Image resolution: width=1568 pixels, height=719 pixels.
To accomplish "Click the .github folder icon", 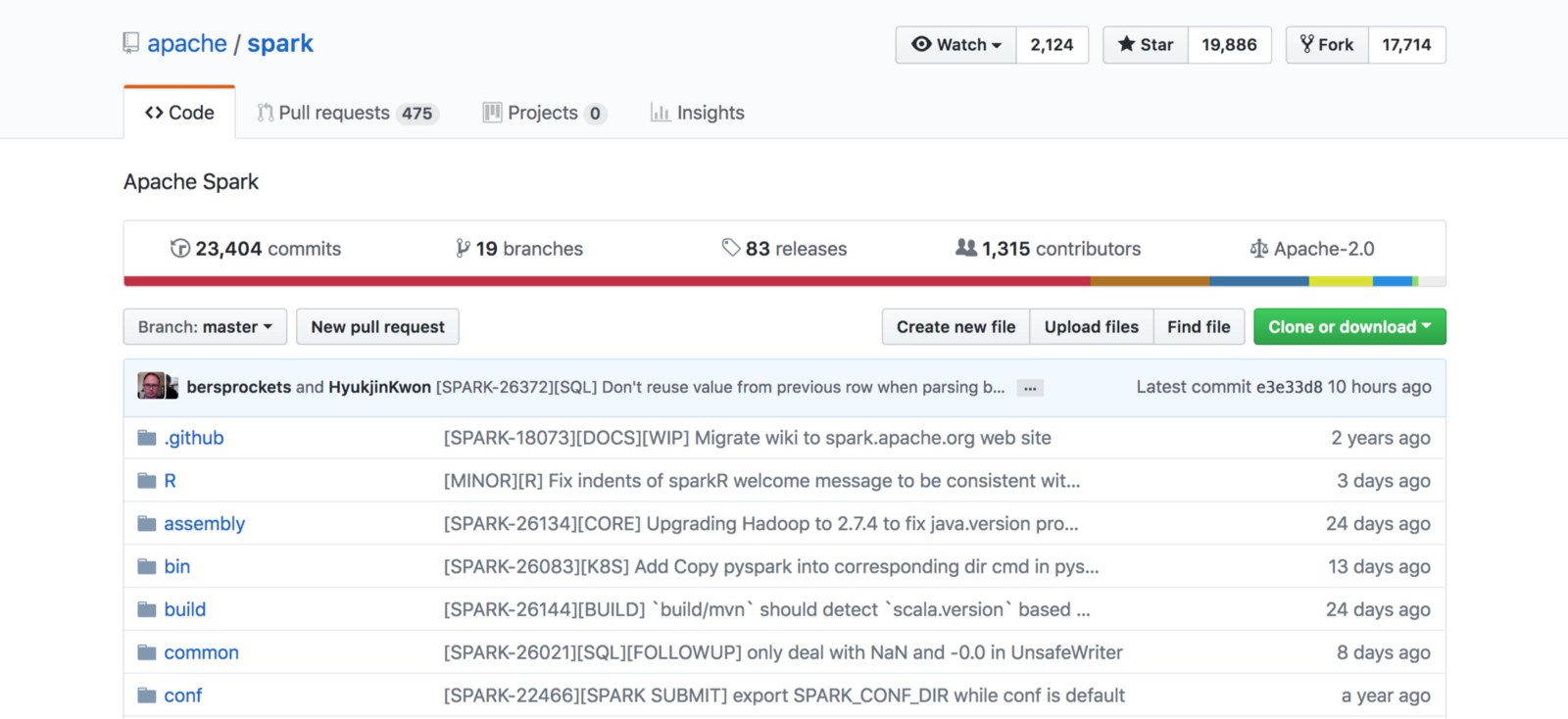I will [147, 438].
